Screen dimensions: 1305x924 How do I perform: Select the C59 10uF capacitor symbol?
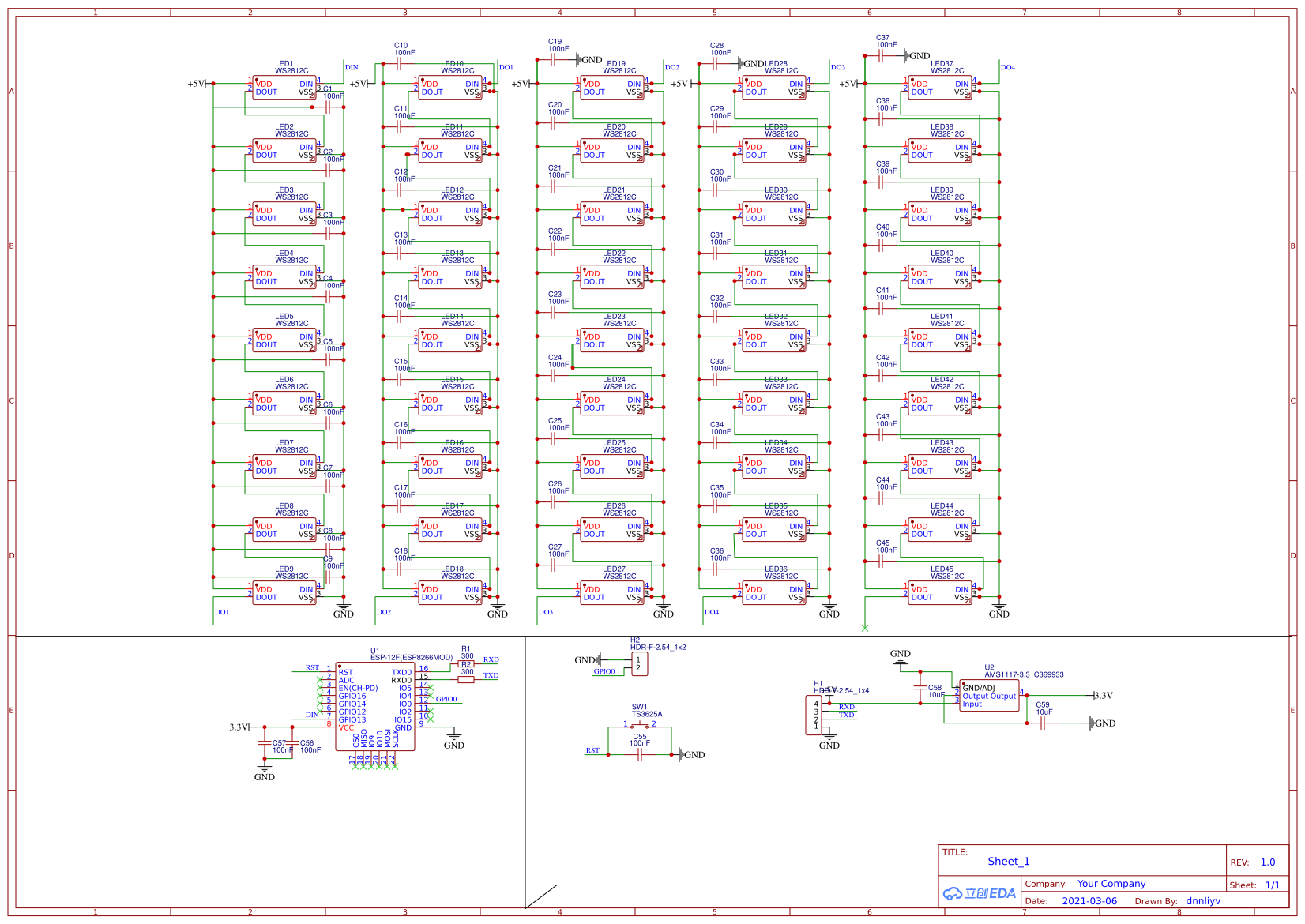point(1043,723)
